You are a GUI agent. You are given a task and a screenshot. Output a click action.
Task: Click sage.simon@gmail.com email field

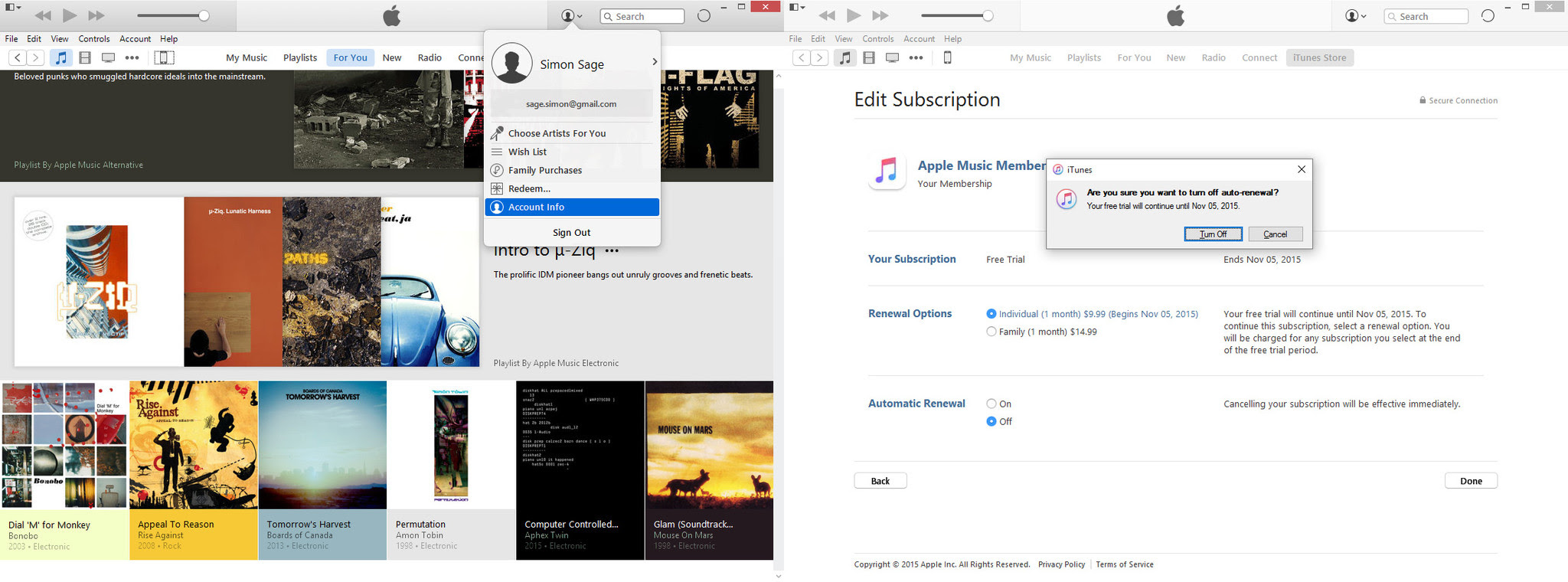(x=571, y=103)
